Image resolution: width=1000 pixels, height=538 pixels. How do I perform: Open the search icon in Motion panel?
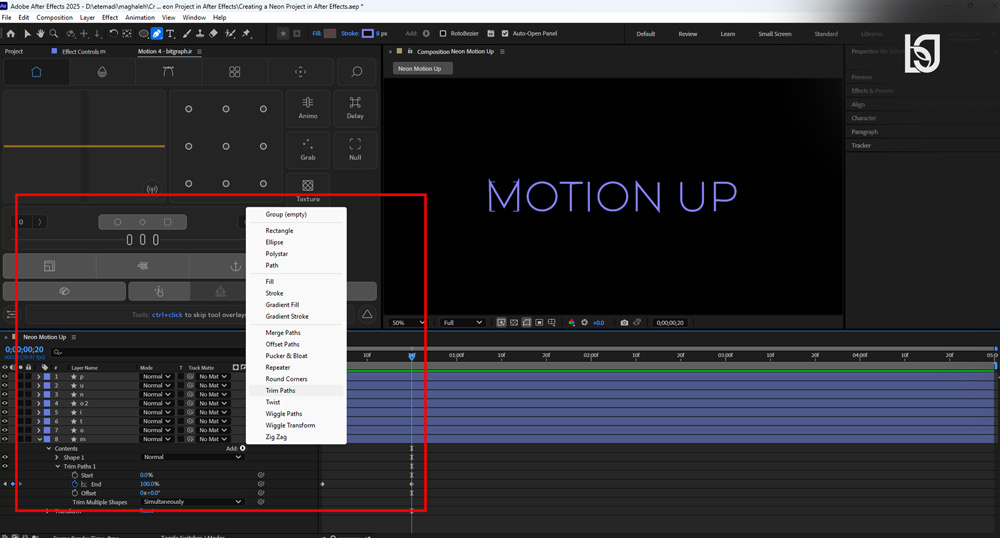tap(357, 72)
